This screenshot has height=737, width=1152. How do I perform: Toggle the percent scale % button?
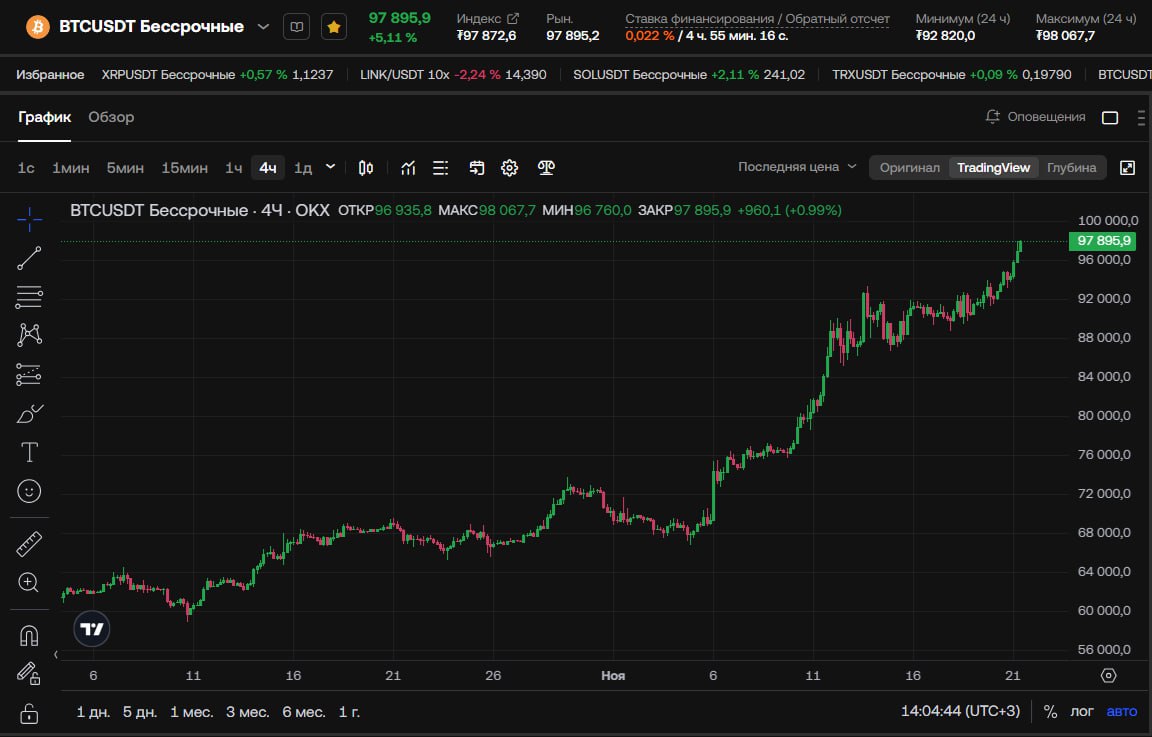pyautogui.click(x=1051, y=711)
